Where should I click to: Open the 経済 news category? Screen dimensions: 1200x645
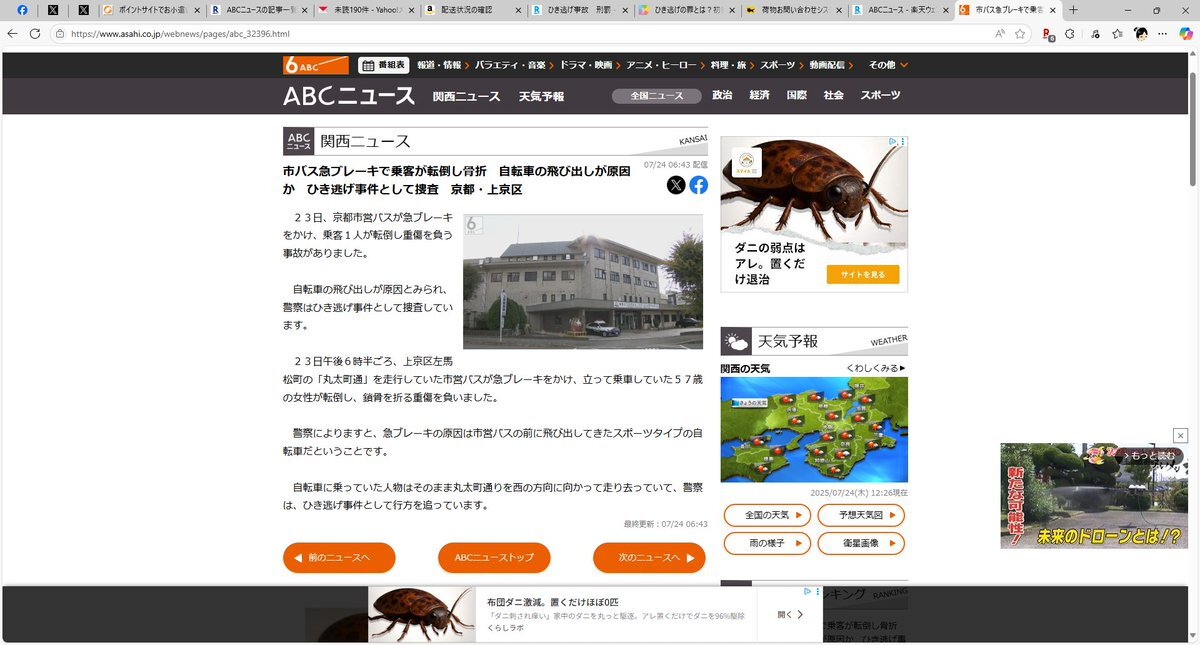759,96
